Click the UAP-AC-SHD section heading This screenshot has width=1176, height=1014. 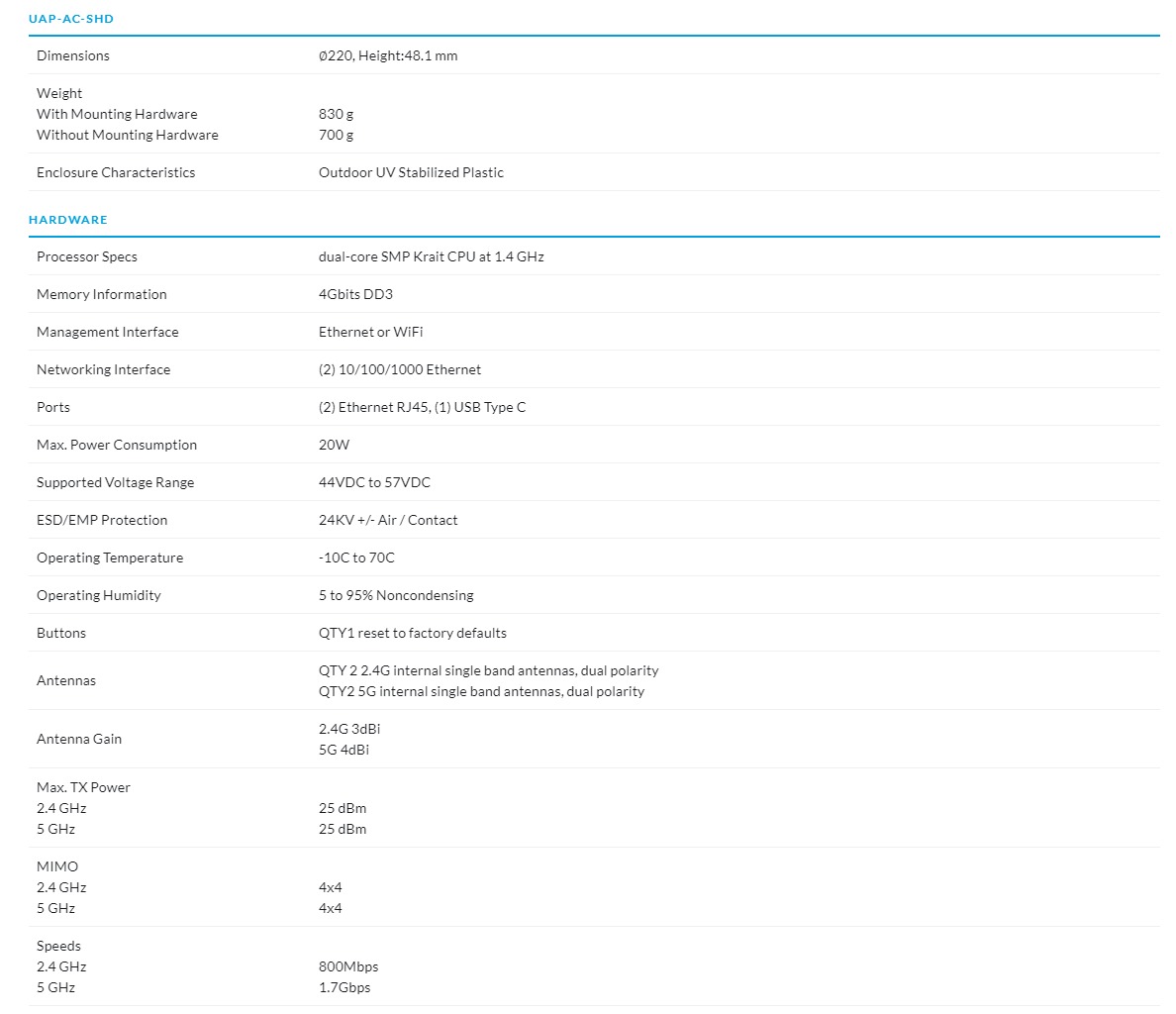click(71, 19)
